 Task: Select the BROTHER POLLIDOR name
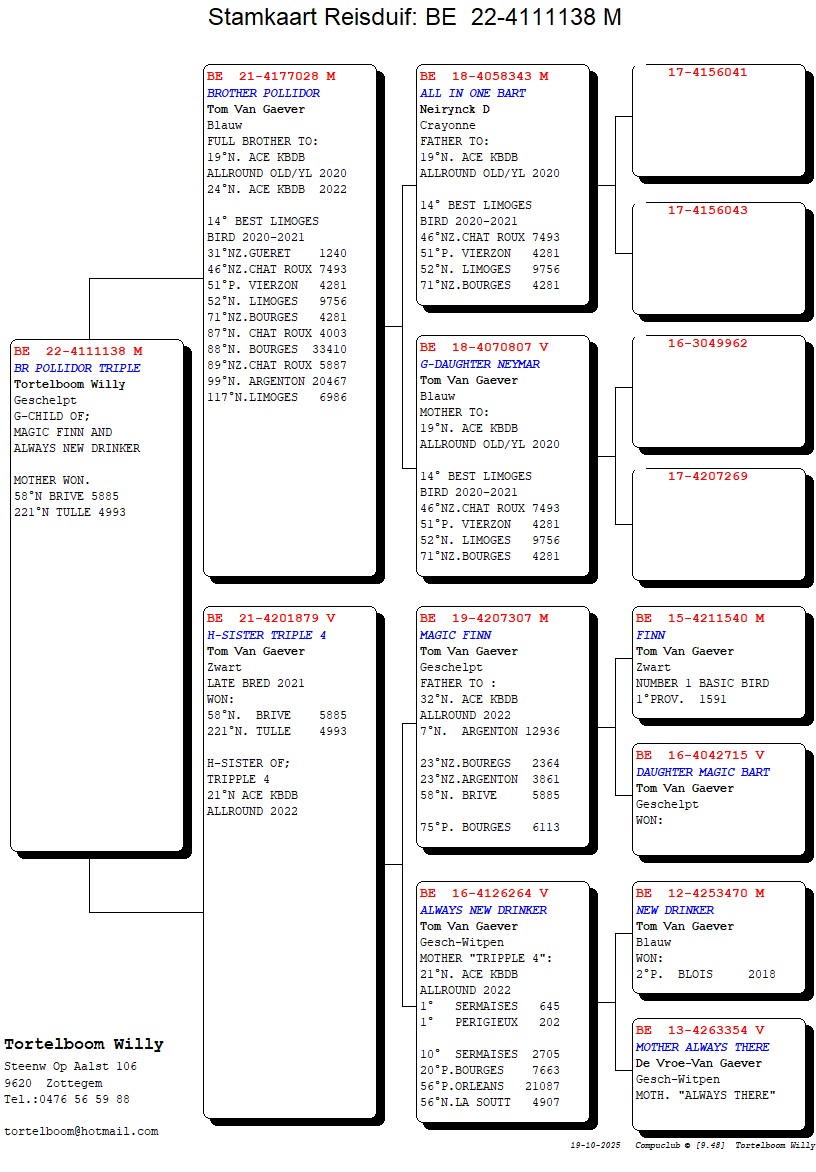pyautogui.click(x=263, y=93)
